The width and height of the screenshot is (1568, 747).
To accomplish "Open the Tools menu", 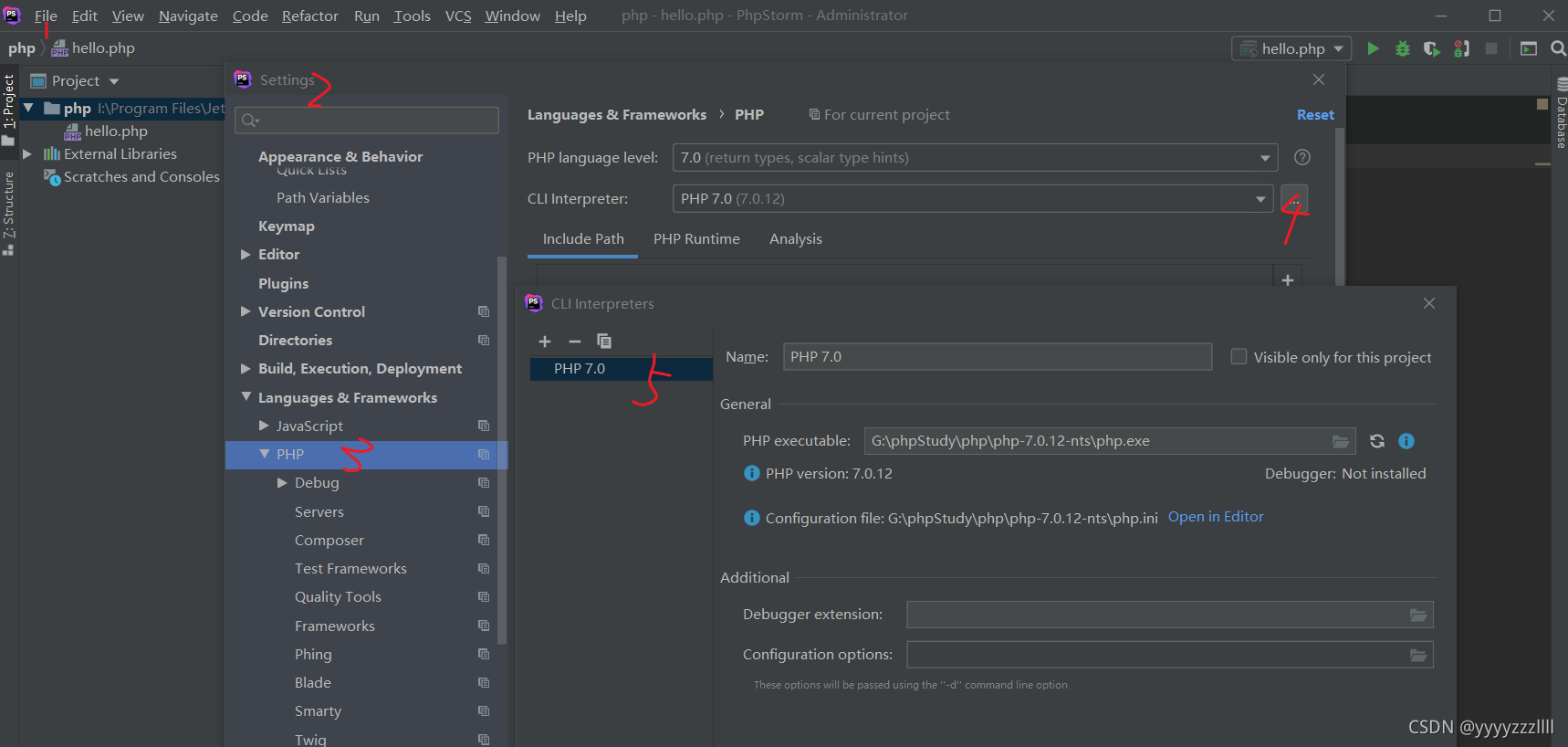I will pyautogui.click(x=412, y=16).
